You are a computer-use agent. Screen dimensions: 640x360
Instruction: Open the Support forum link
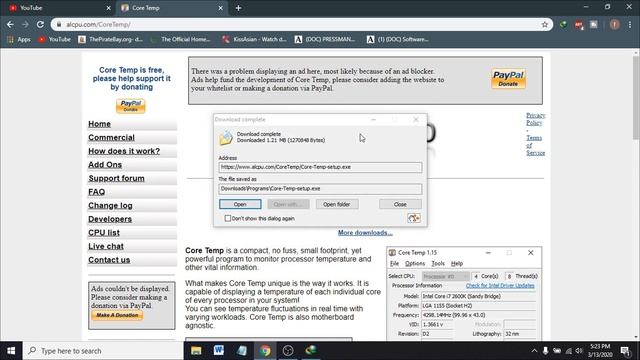[116, 178]
